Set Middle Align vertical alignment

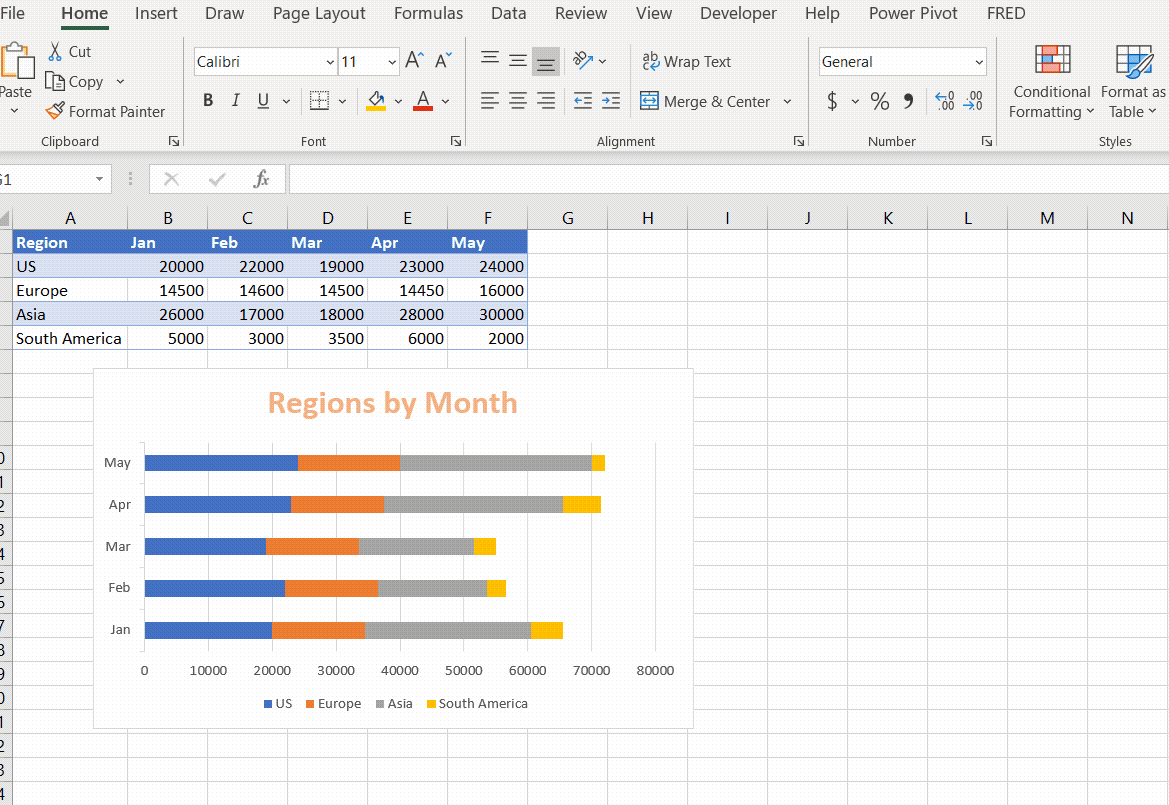[518, 60]
